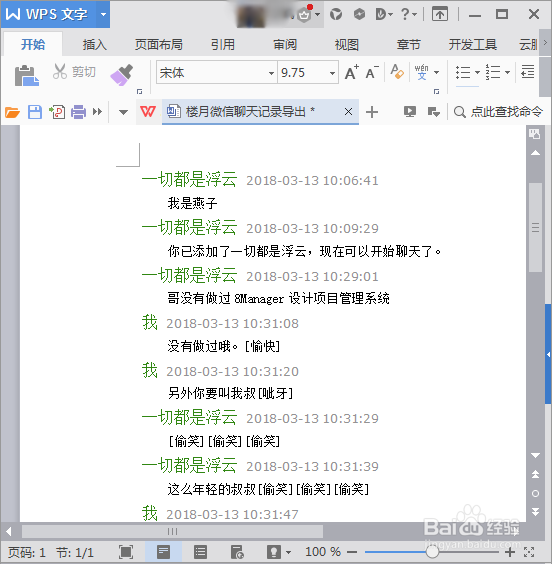Save document with floppy disk icon
552x564 pixels.
35,112
